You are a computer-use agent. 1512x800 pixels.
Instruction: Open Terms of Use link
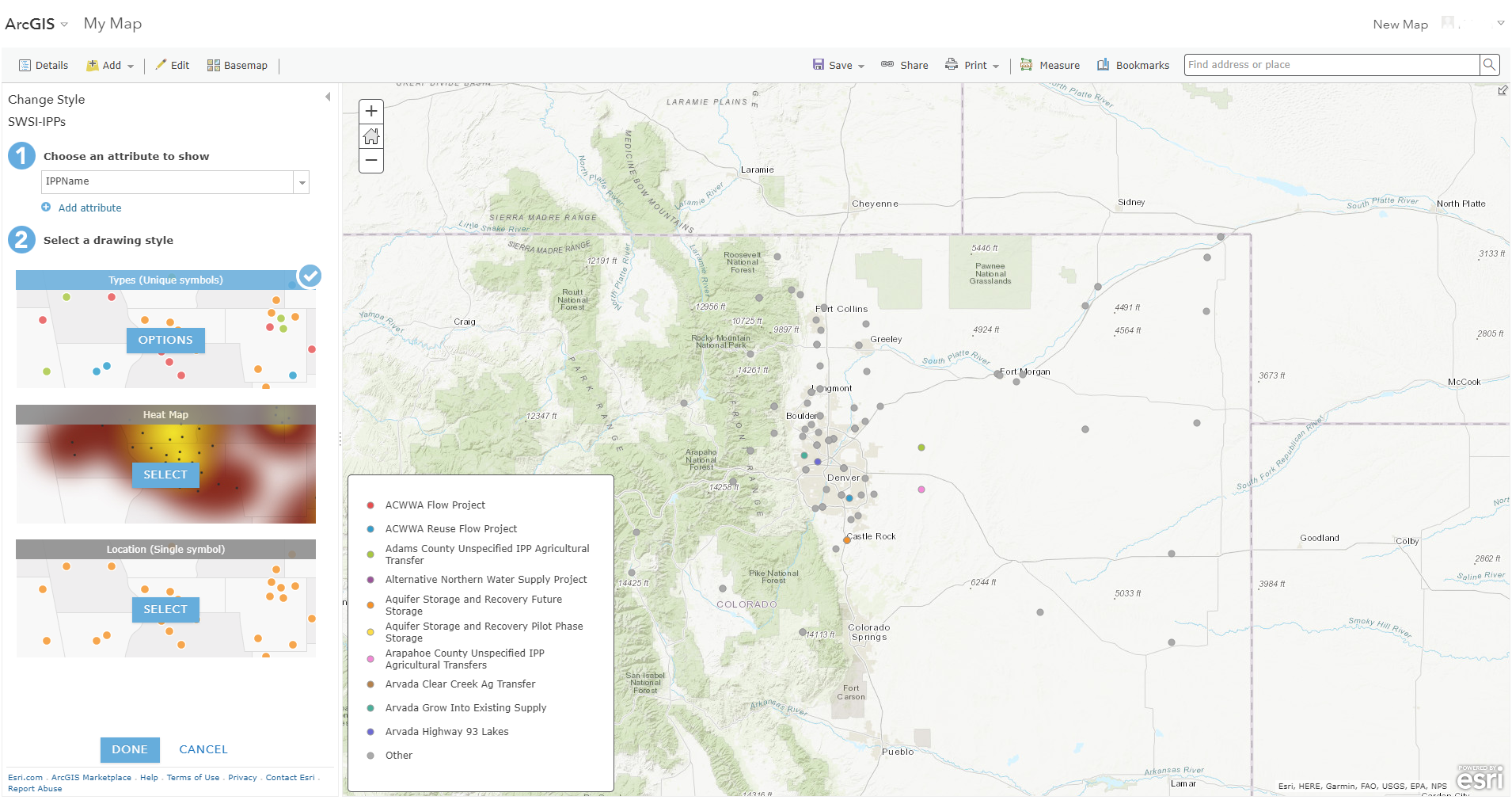click(x=193, y=778)
